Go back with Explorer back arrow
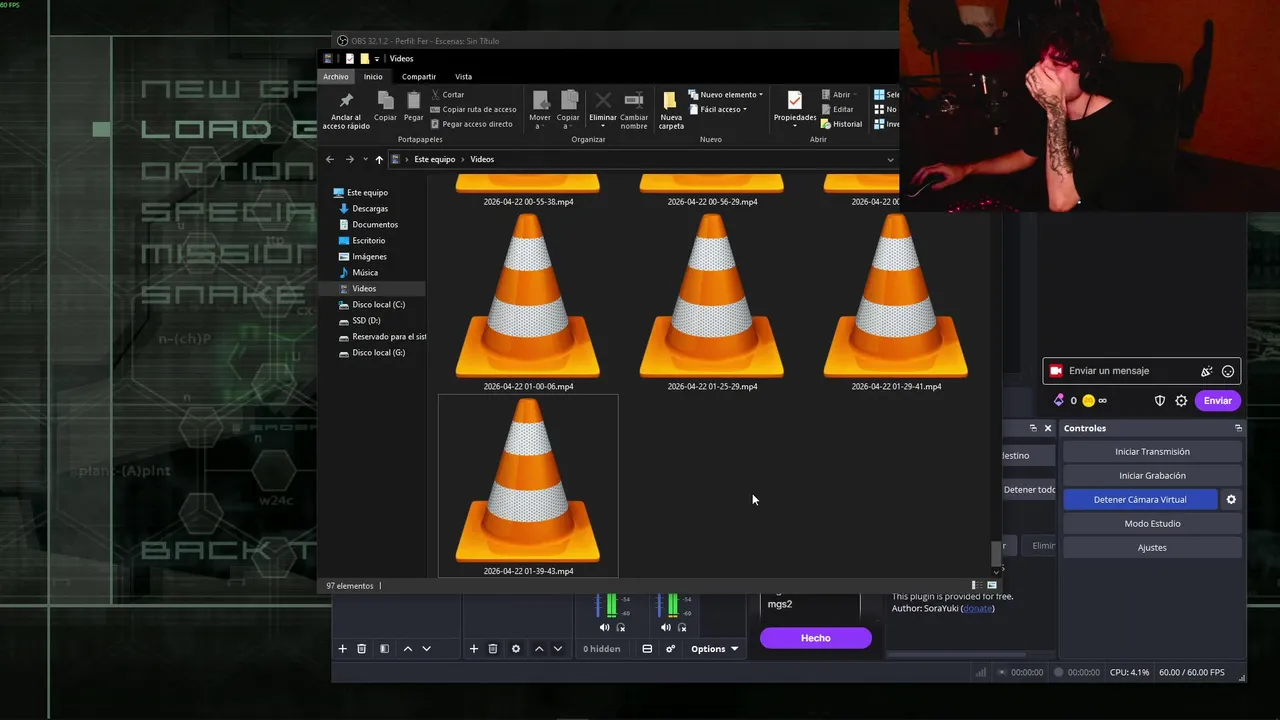Image resolution: width=1280 pixels, height=720 pixels. (330, 159)
